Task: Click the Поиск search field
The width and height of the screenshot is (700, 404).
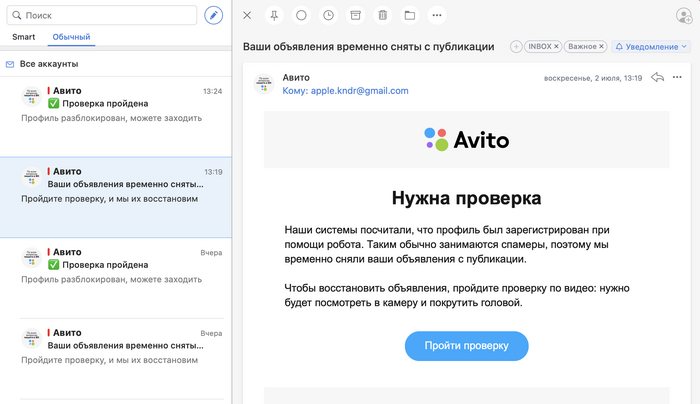Action: (x=100, y=15)
